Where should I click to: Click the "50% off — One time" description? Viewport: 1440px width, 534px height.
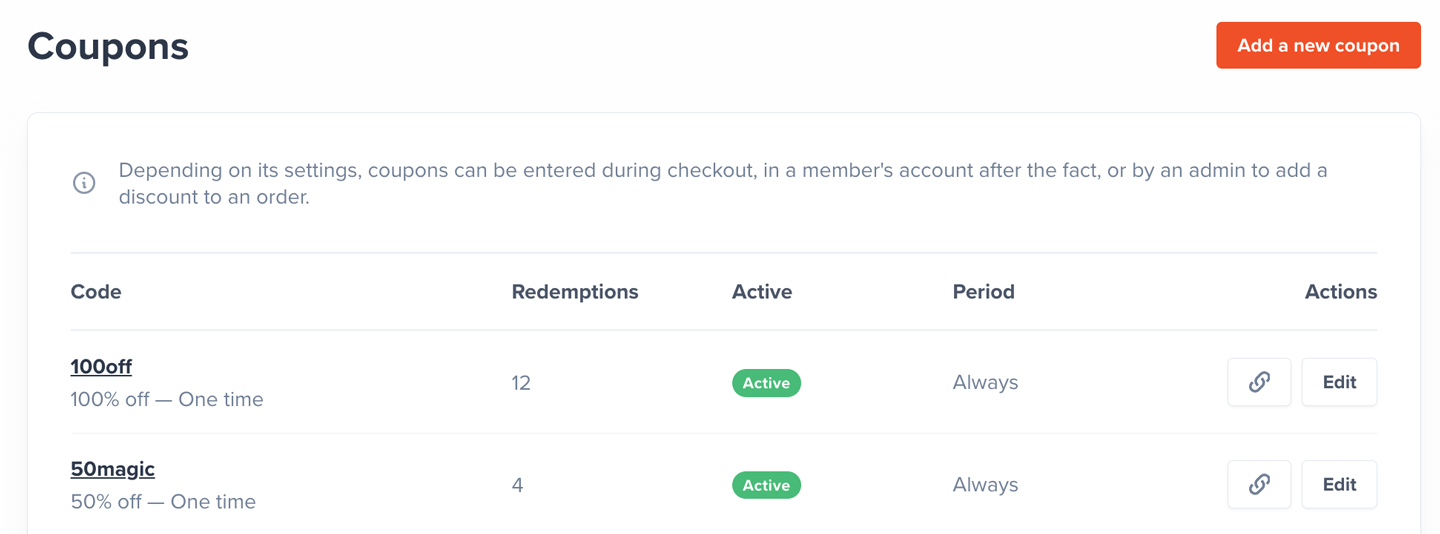[163, 502]
